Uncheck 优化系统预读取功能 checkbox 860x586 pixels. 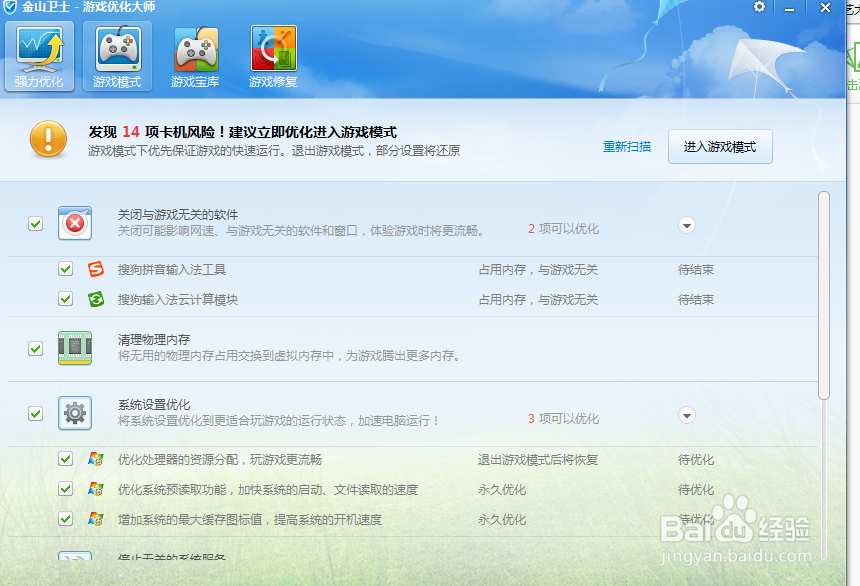pos(66,488)
